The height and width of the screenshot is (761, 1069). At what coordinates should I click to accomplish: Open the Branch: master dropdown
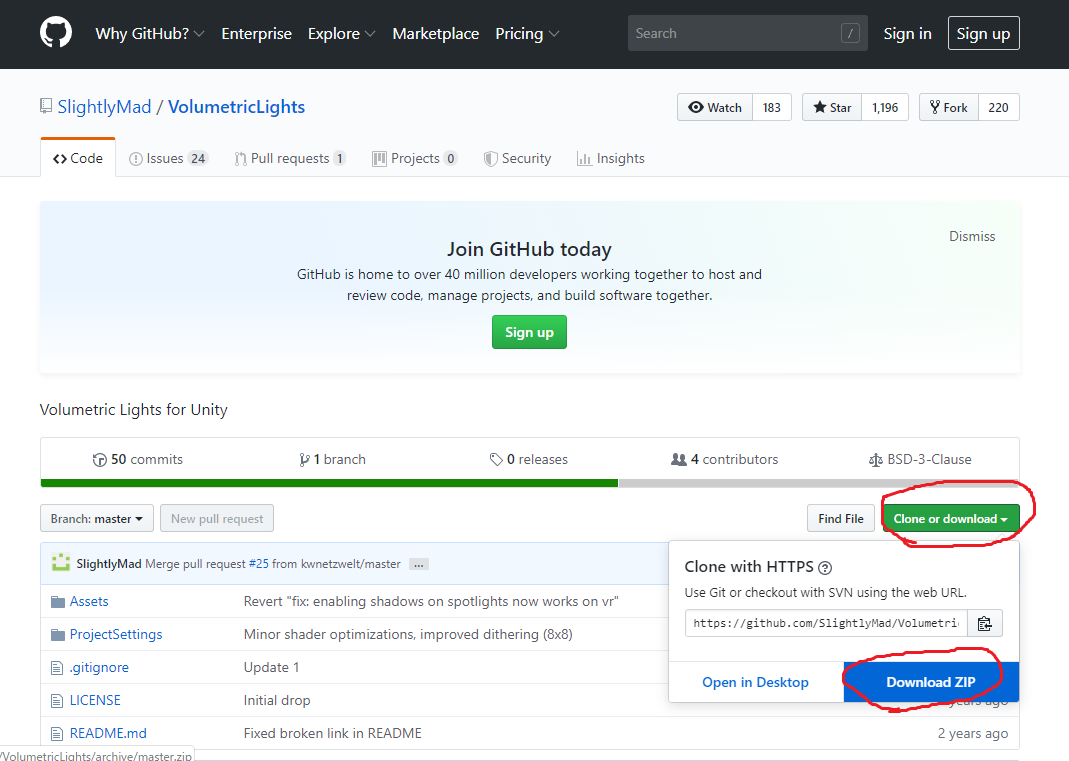point(97,518)
